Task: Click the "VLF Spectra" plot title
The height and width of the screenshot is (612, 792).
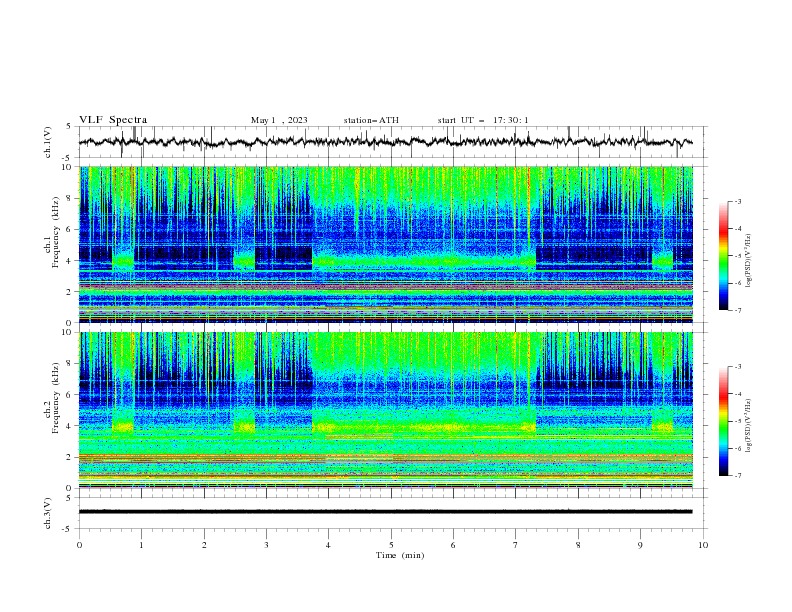Action: [x=113, y=120]
